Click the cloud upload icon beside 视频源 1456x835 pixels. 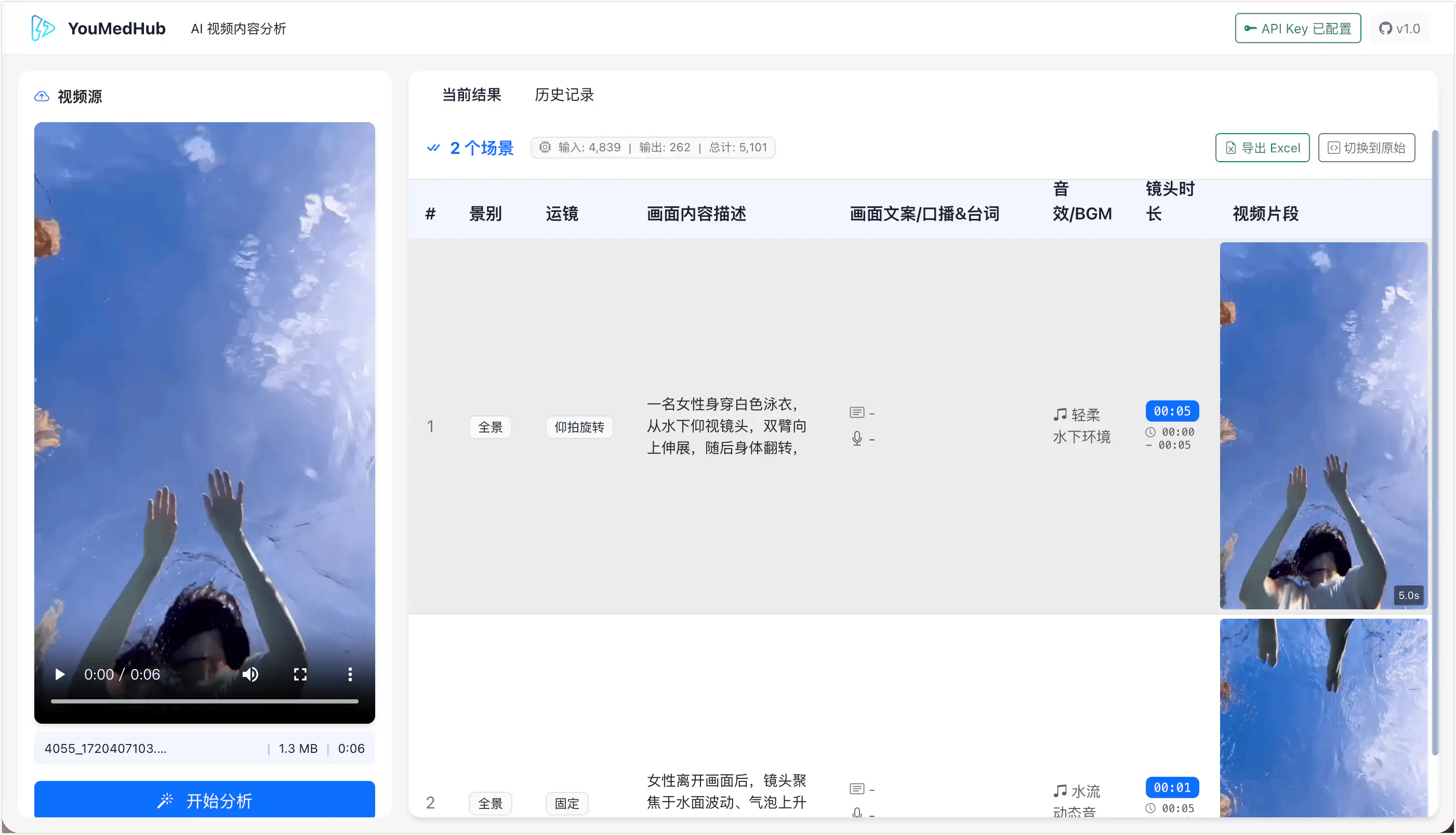42,96
